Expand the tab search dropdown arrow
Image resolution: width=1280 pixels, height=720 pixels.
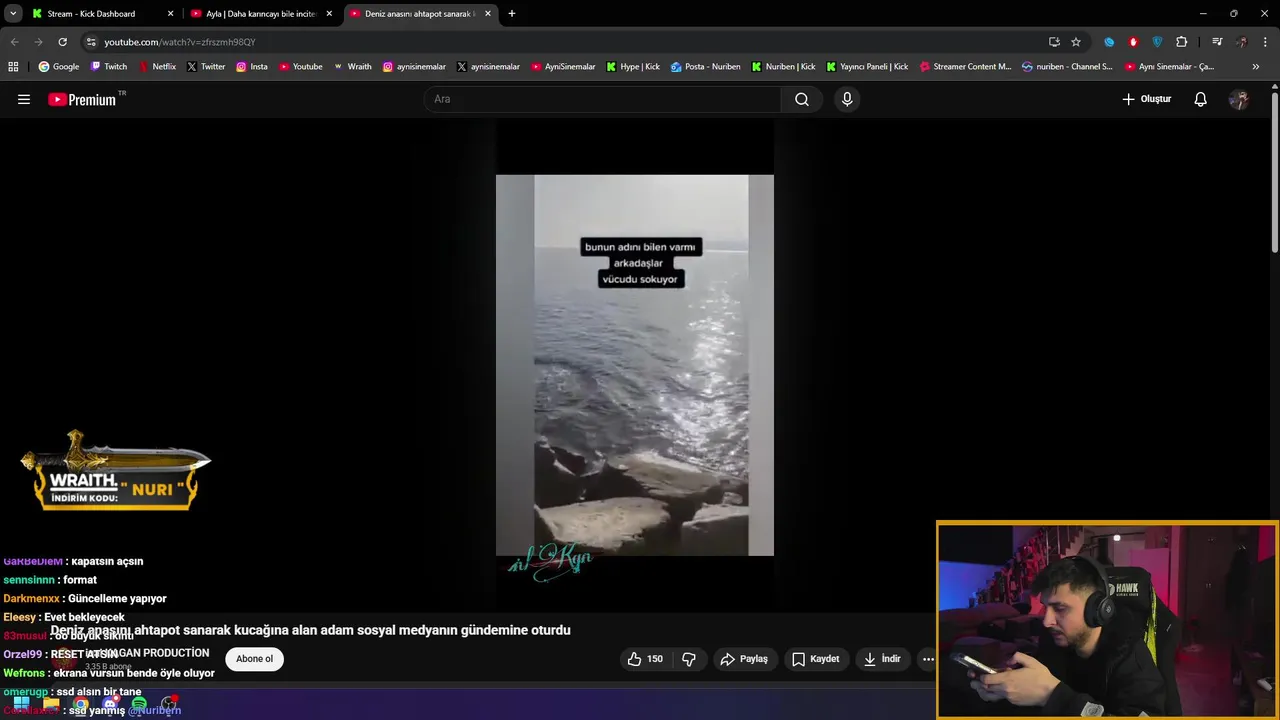[13, 14]
